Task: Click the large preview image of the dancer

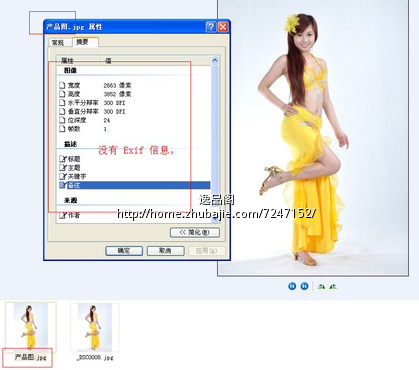Action: 313,137
